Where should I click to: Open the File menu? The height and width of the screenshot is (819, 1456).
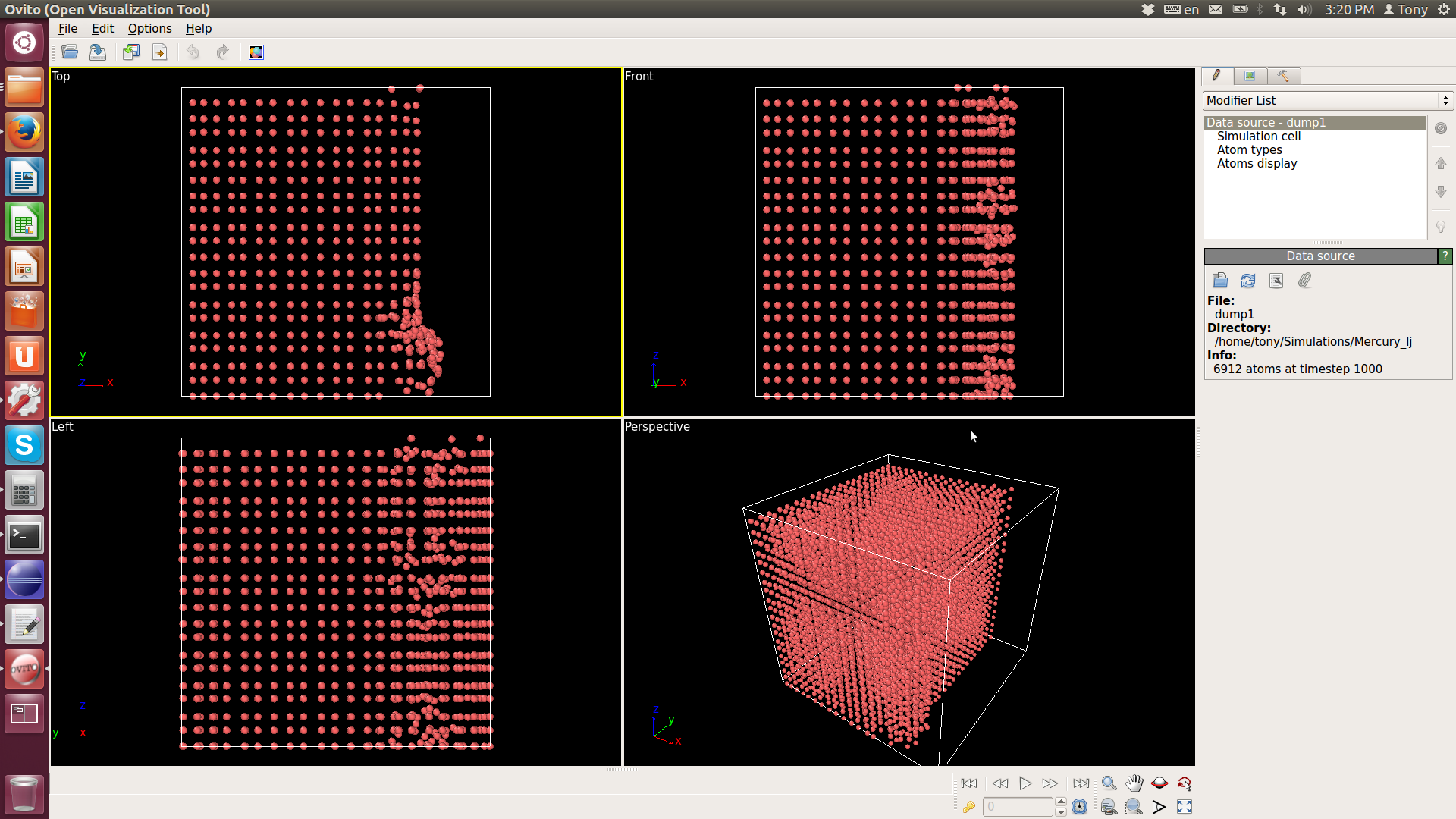pyautogui.click(x=67, y=28)
